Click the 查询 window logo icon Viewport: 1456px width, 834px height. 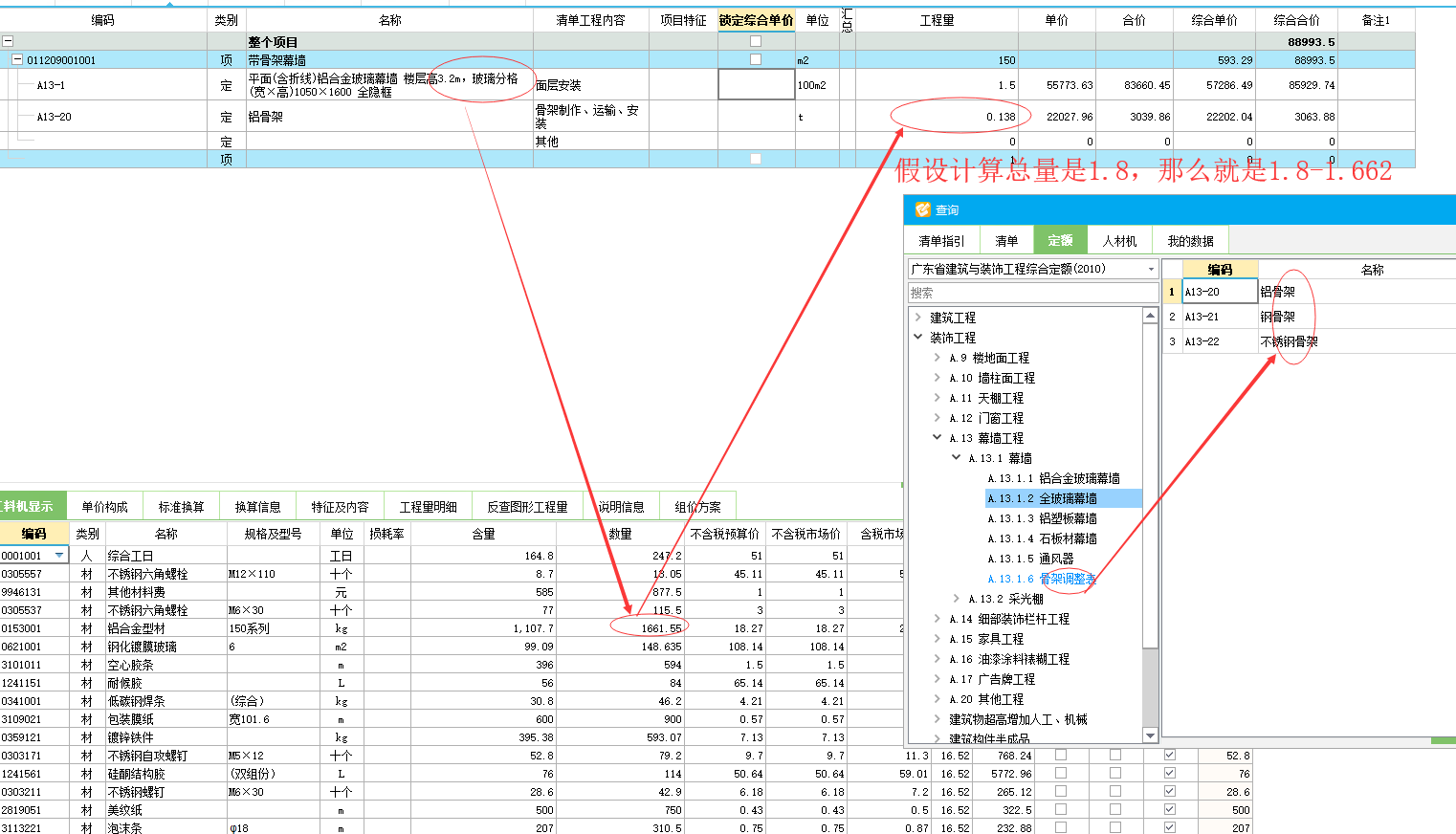(x=922, y=209)
